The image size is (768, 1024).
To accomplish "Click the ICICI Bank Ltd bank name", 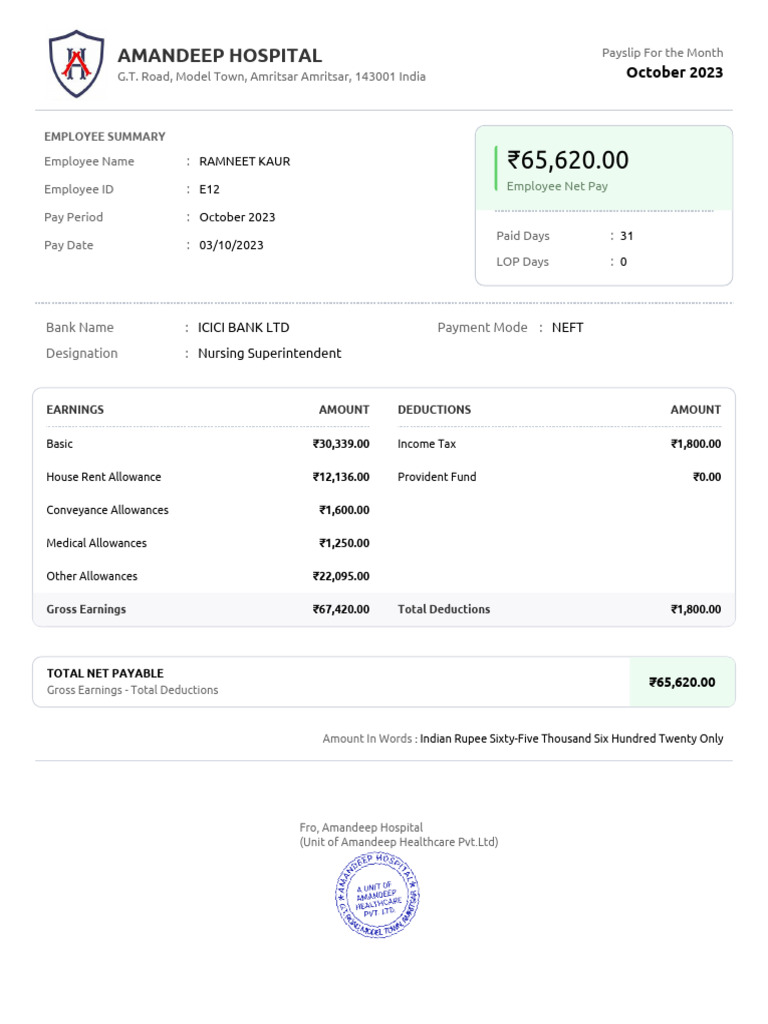I will point(243,327).
